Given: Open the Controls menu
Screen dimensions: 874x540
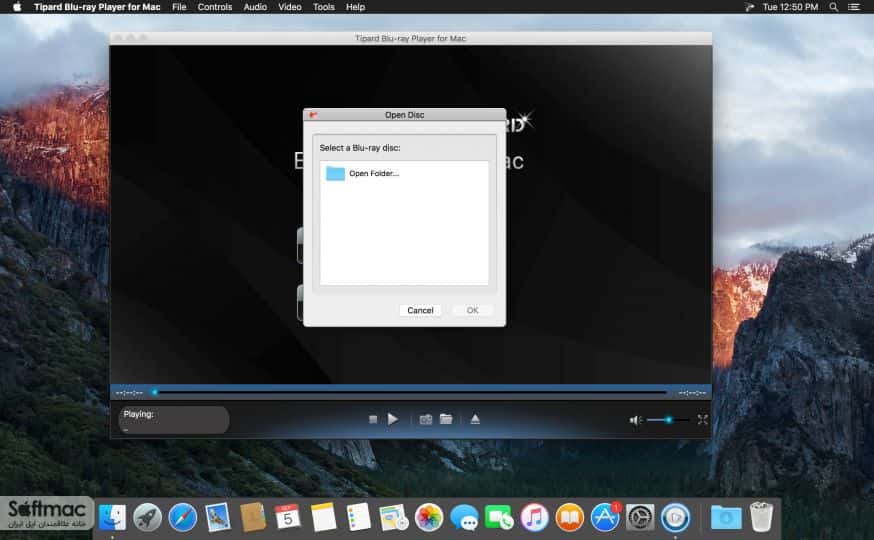Looking at the screenshot, I should [215, 7].
